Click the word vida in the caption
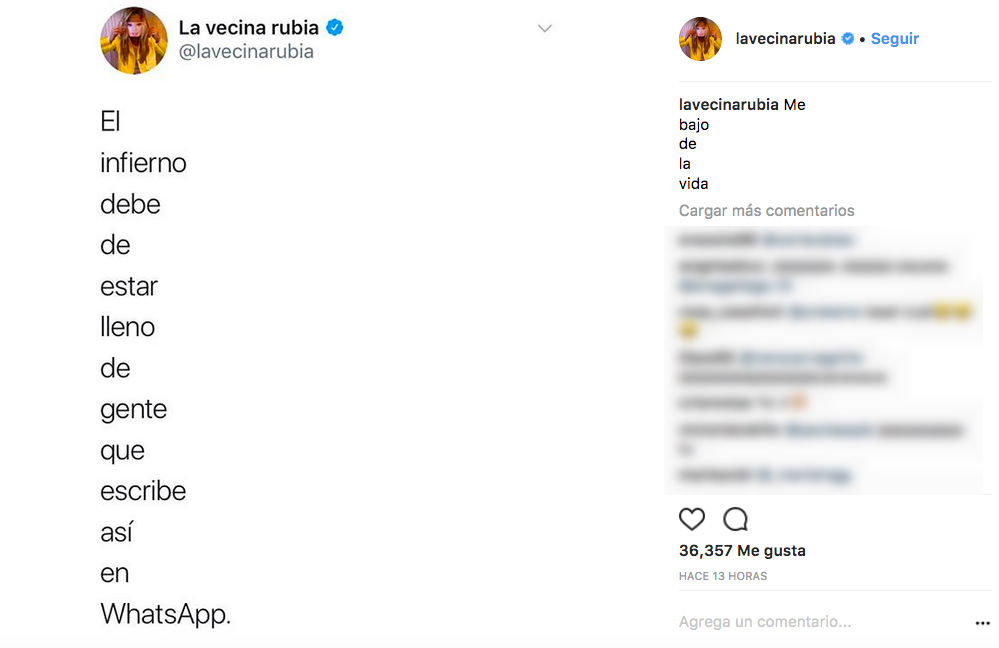Screen dimensions: 999x648 (x=693, y=184)
